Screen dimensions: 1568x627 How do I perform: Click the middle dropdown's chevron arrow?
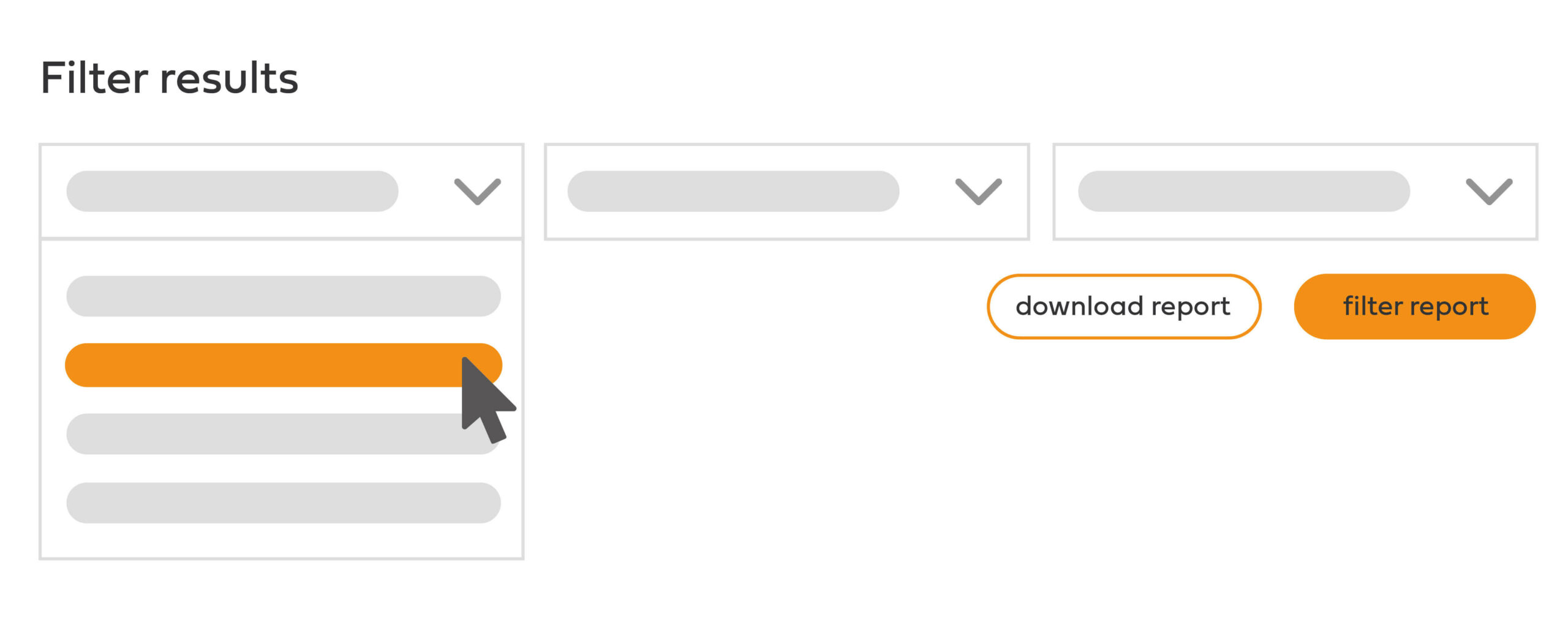coord(978,191)
